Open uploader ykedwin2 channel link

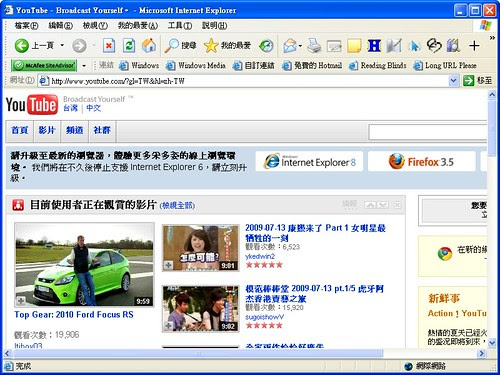[x=260, y=256]
